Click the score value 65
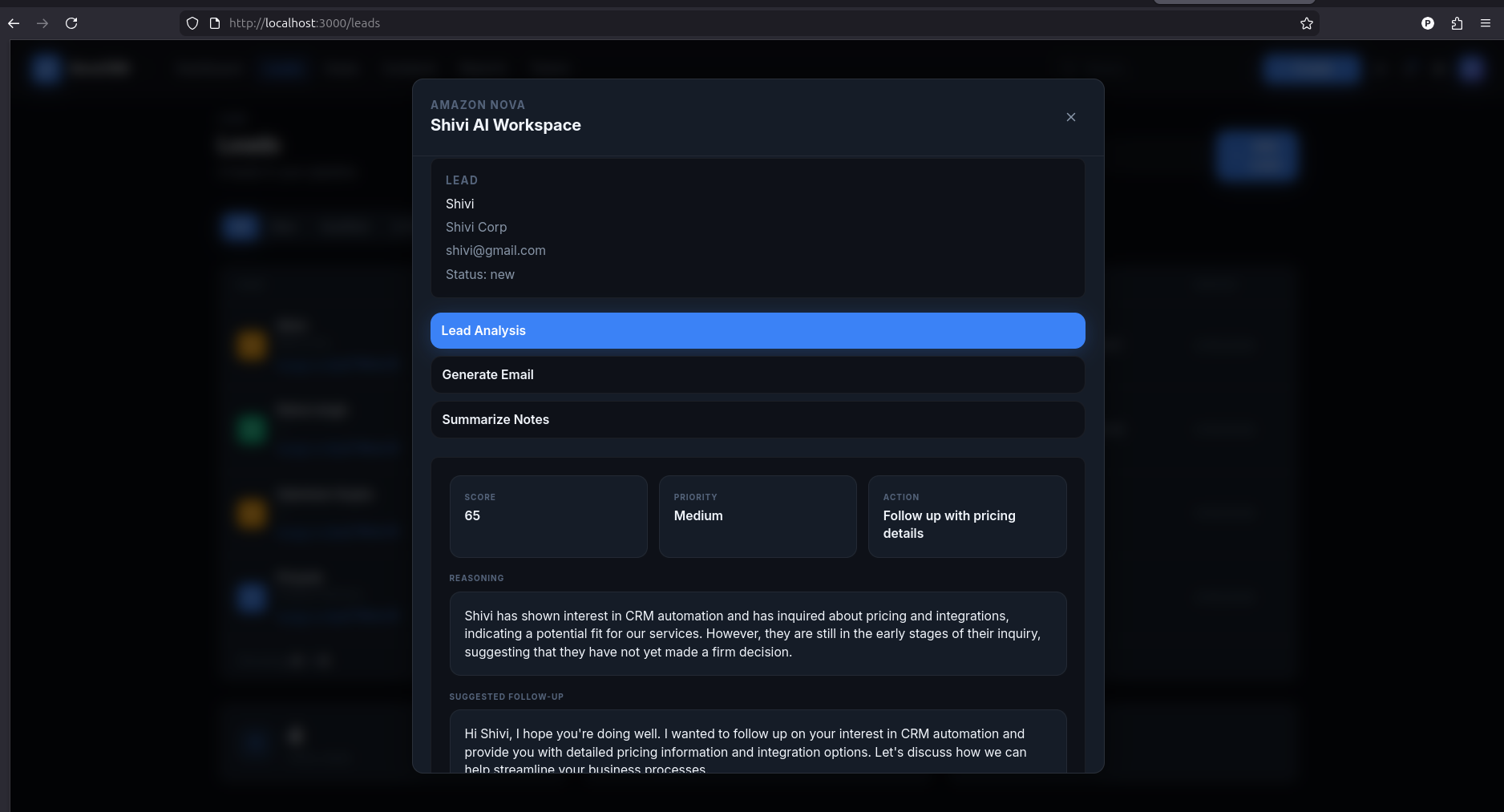Image resolution: width=1504 pixels, height=812 pixels. coord(472,515)
